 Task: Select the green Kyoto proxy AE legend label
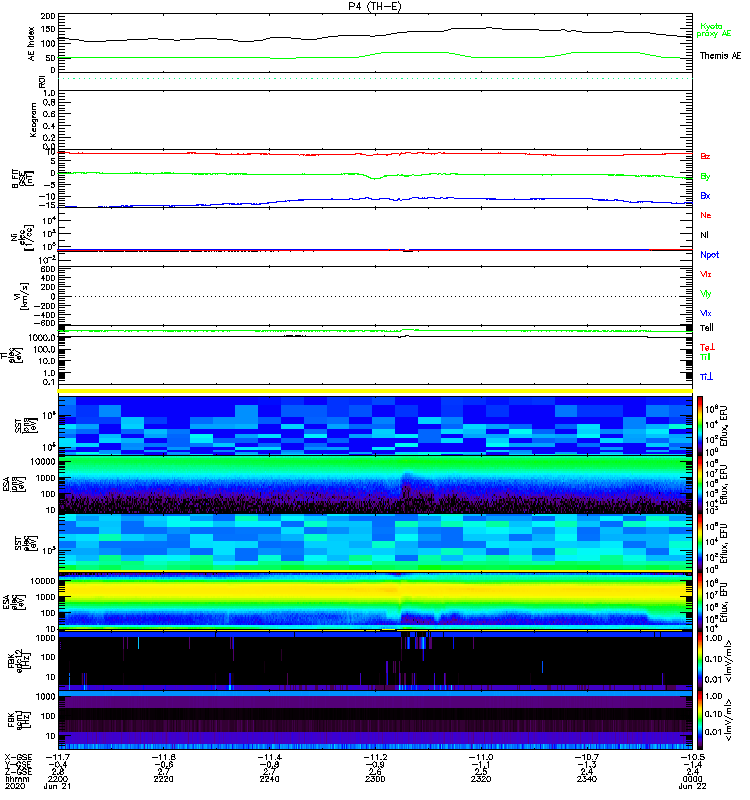click(x=713, y=30)
